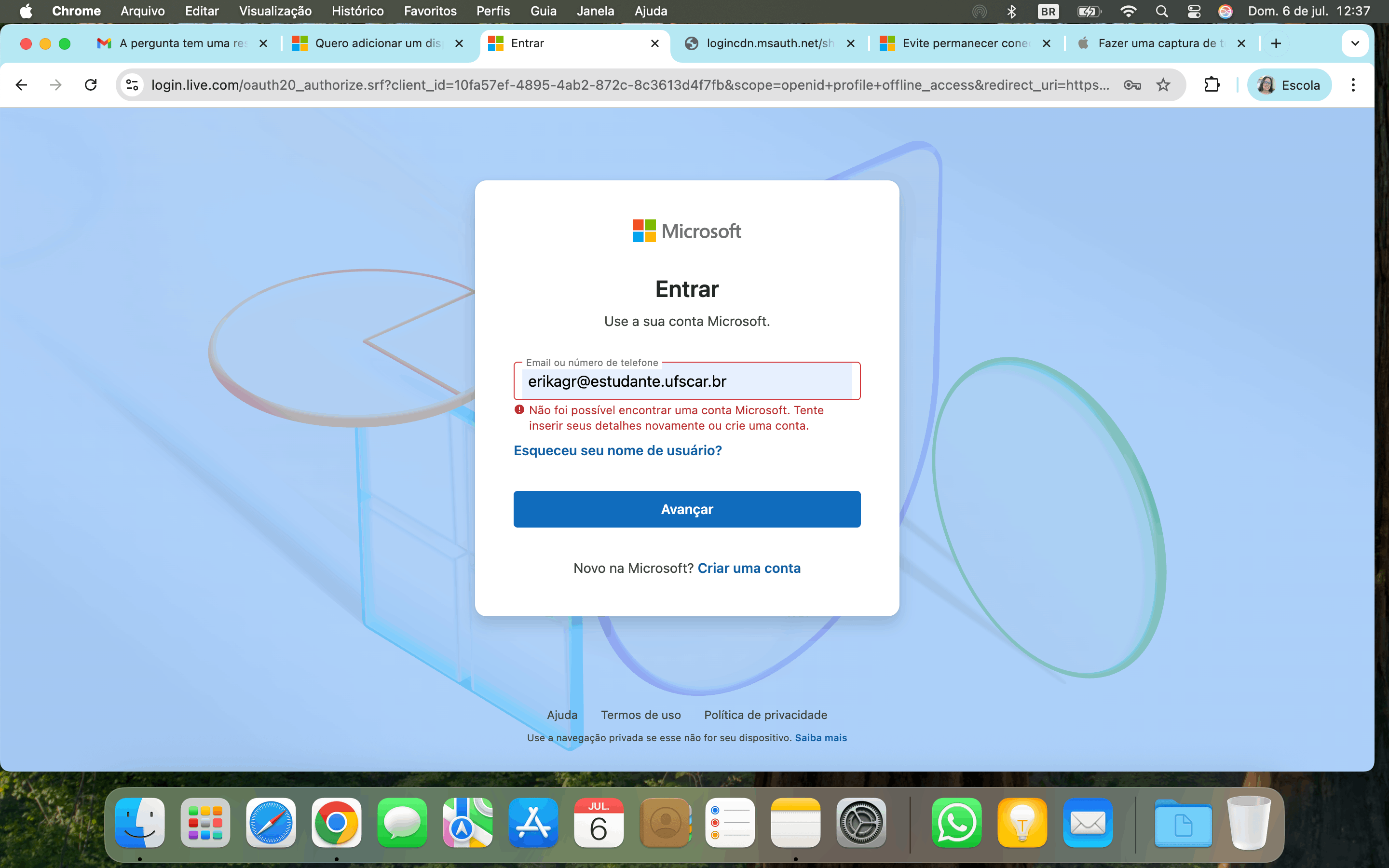This screenshot has height=868, width=1389.
Task: Expand the tab search dropdown chevron
Action: click(1355, 43)
